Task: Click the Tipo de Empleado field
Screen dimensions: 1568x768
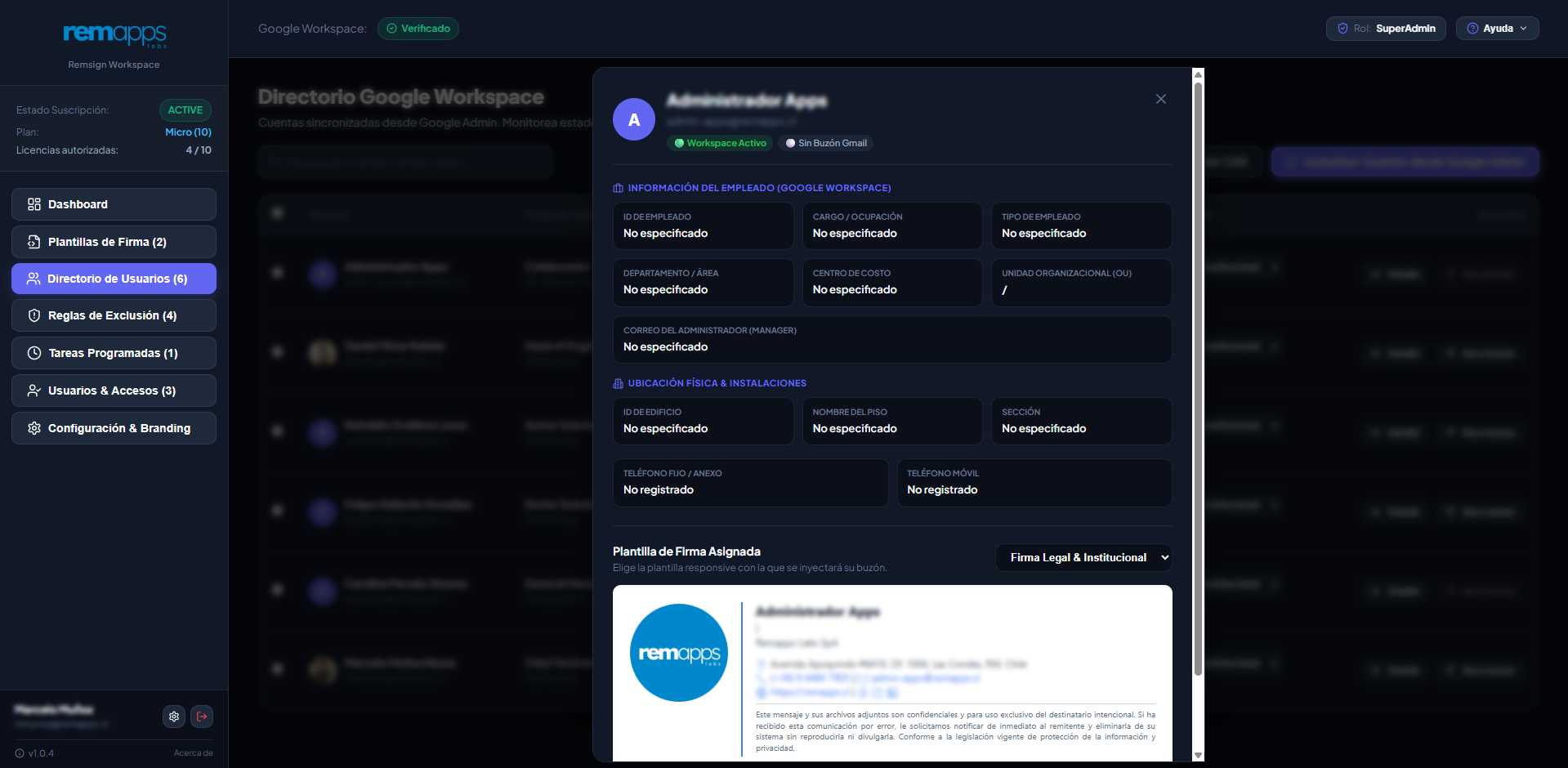Action: coord(1082,225)
